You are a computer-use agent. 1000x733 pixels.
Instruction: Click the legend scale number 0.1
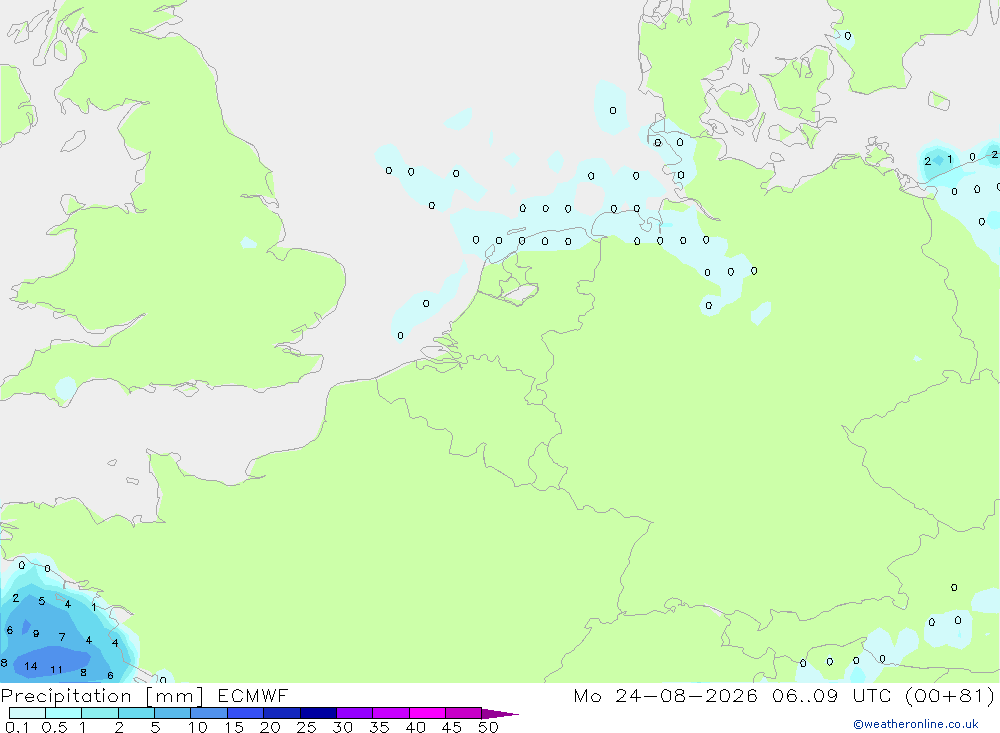[17, 727]
